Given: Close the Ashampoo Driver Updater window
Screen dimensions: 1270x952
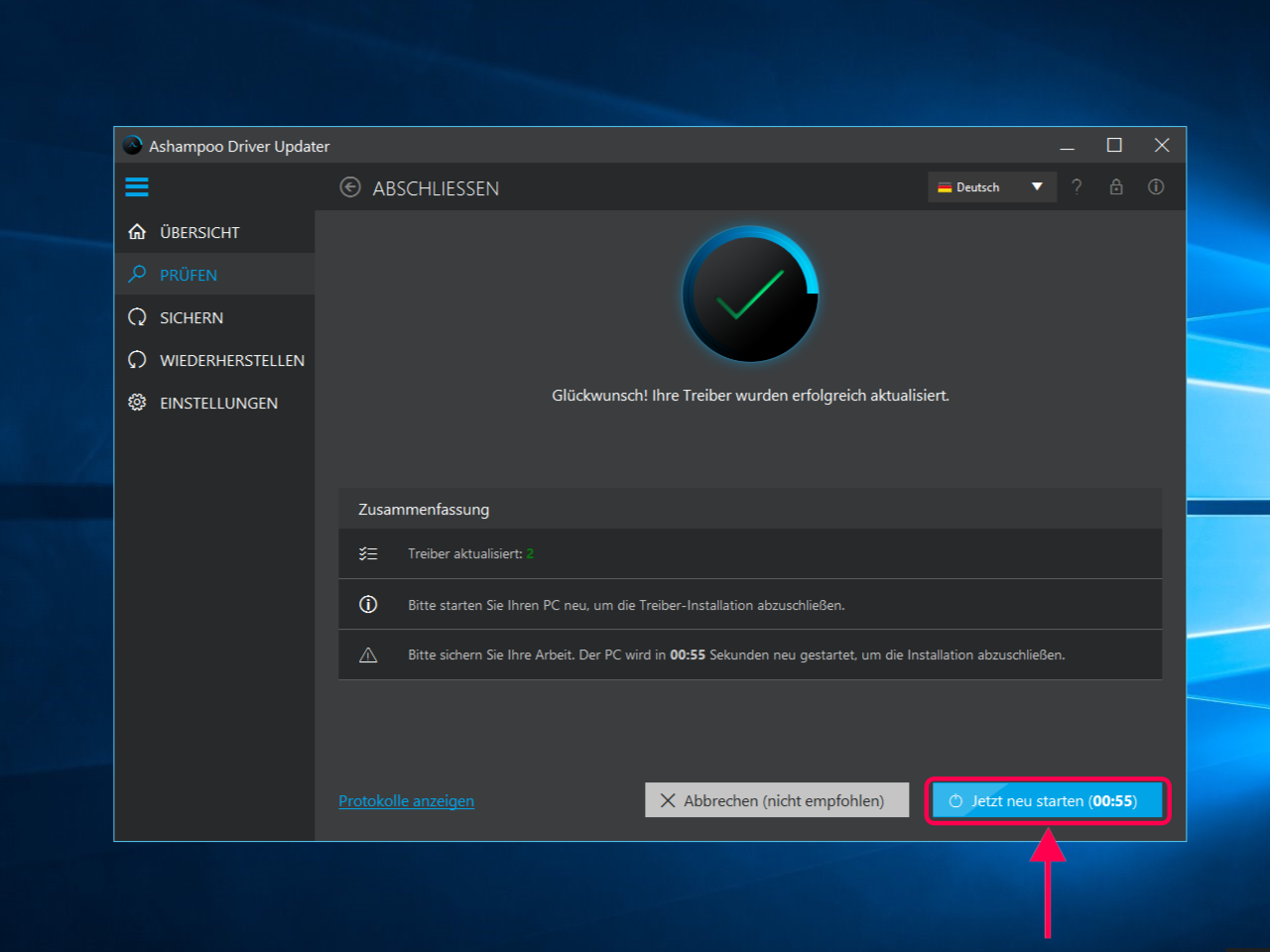Looking at the screenshot, I should click(1162, 145).
